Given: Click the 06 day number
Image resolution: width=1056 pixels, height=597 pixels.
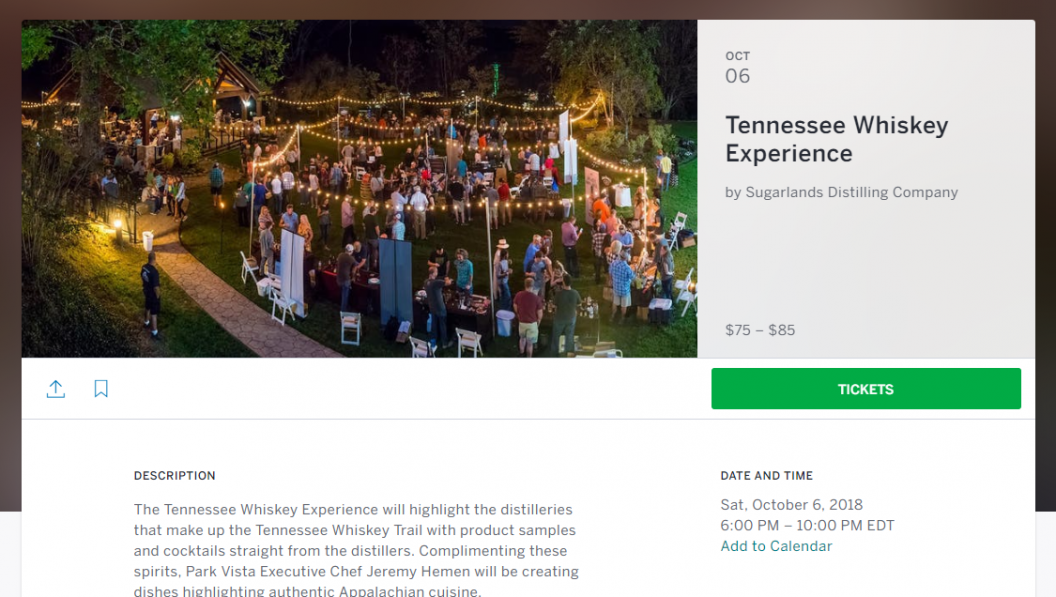Looking at the screenshot, I should (x=737, y=76).
